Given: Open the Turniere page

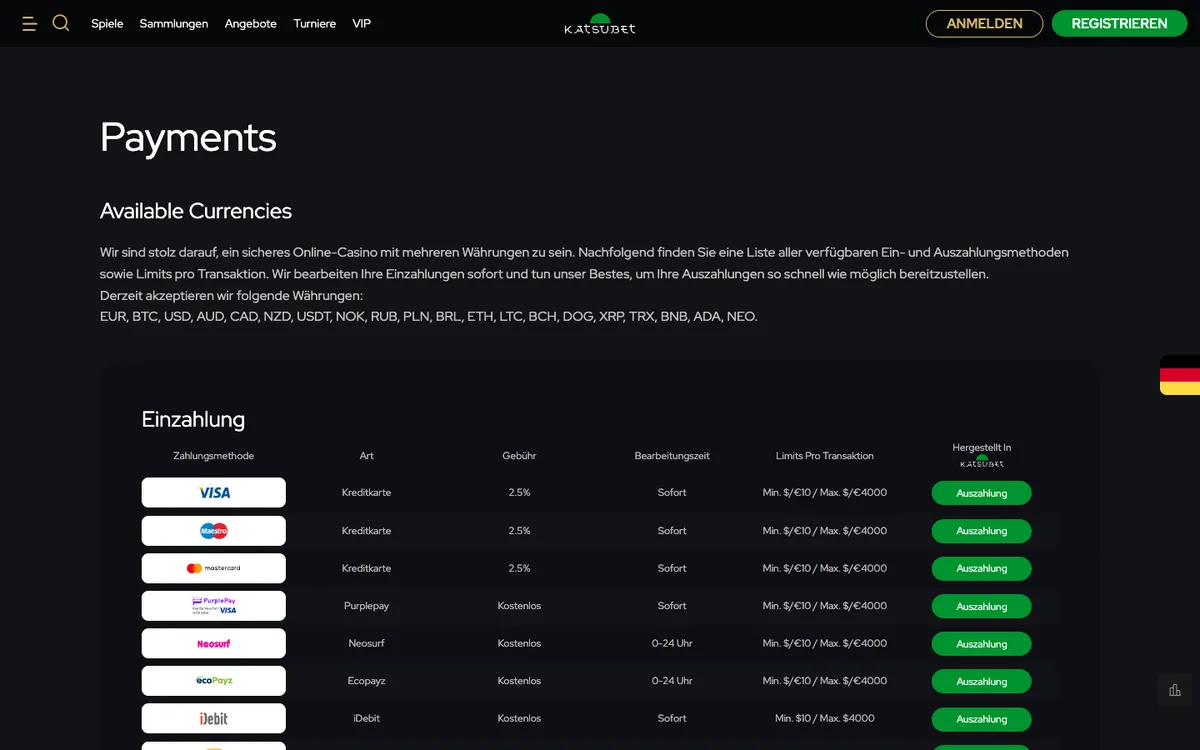Looking at the screenshot, I should tap(315, 24).
